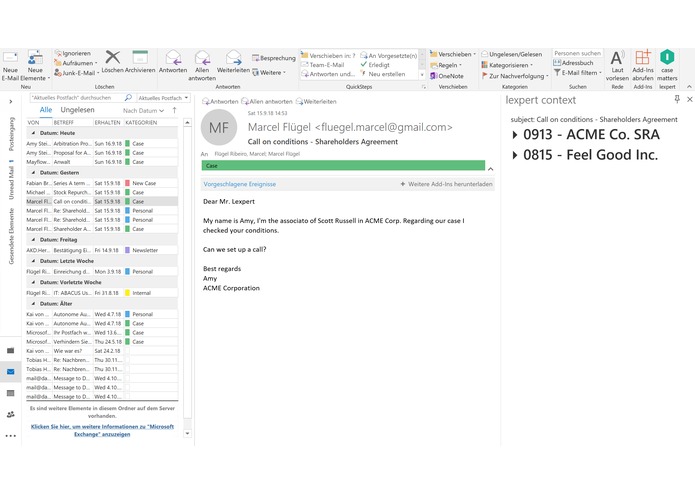Run the Erledigt quick step

coord(375,65)
